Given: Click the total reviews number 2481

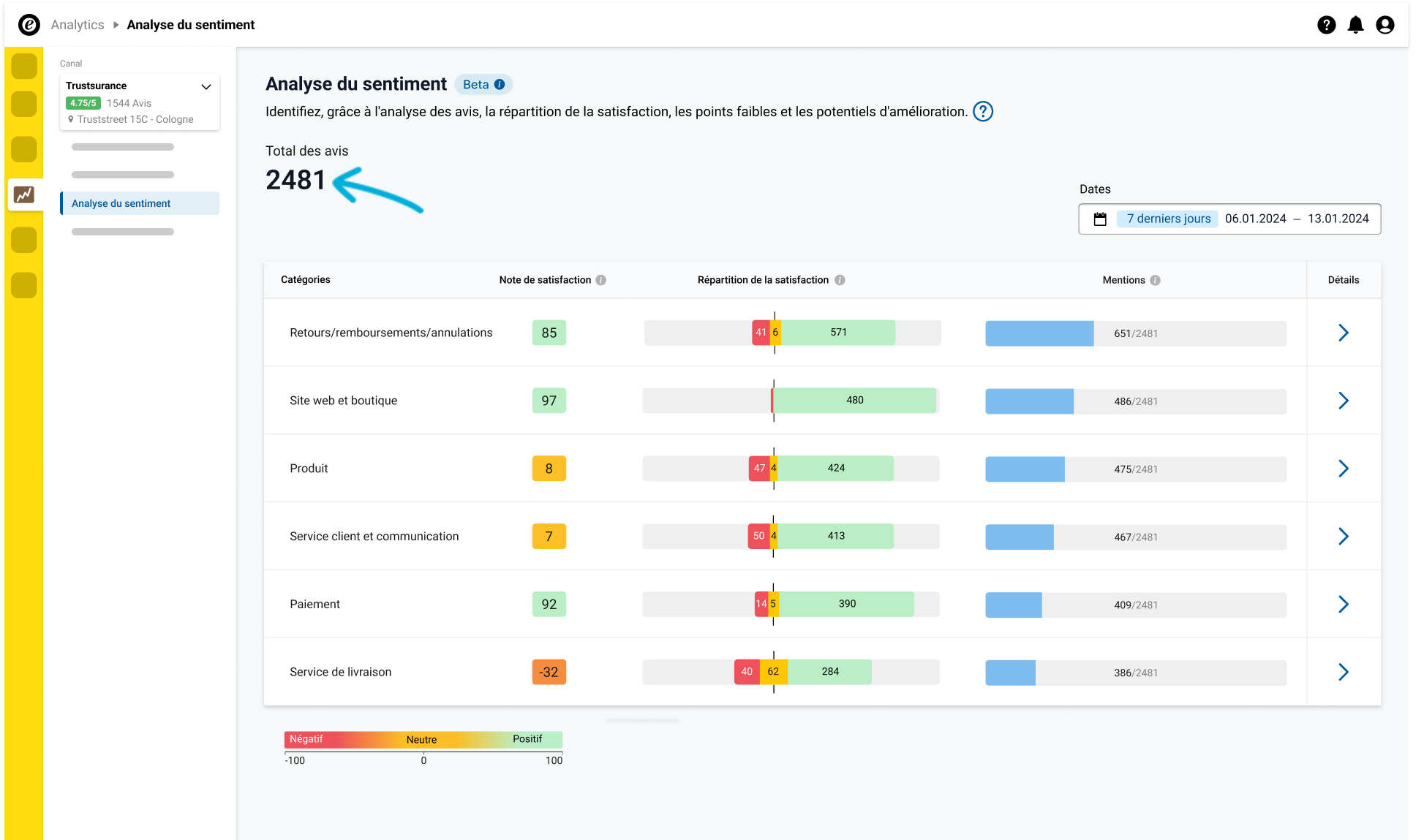Looking at the screenshot, I should 295,180.
